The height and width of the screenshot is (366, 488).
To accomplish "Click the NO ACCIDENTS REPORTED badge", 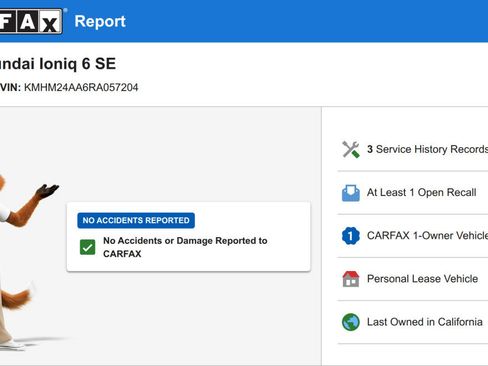I will tap(136, 220).
